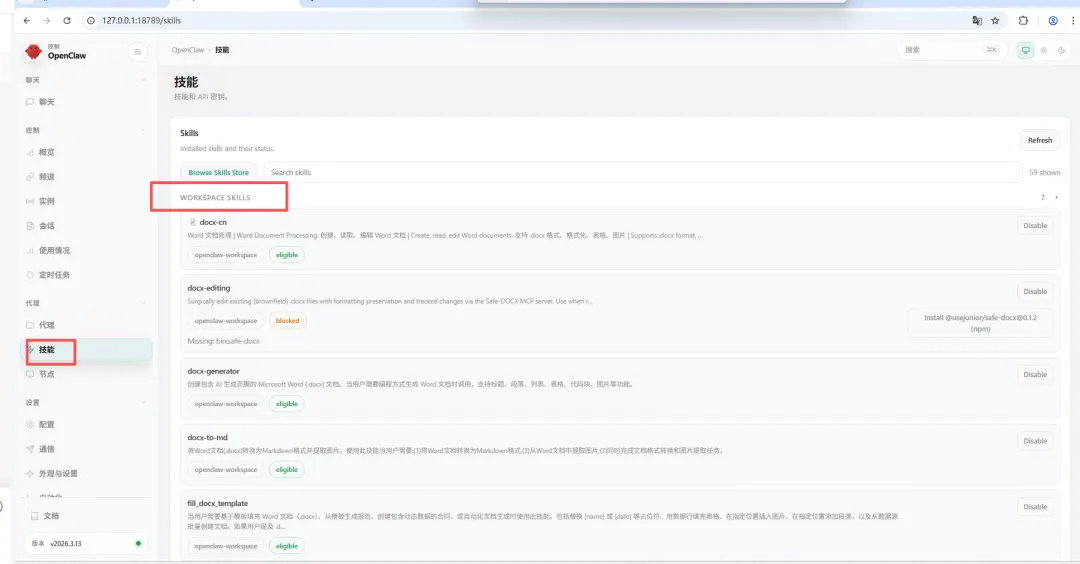Viewport: 1080px width, 564px height.
Task: Select the system monitor theme icon
Action: (x=1026, y=50)
